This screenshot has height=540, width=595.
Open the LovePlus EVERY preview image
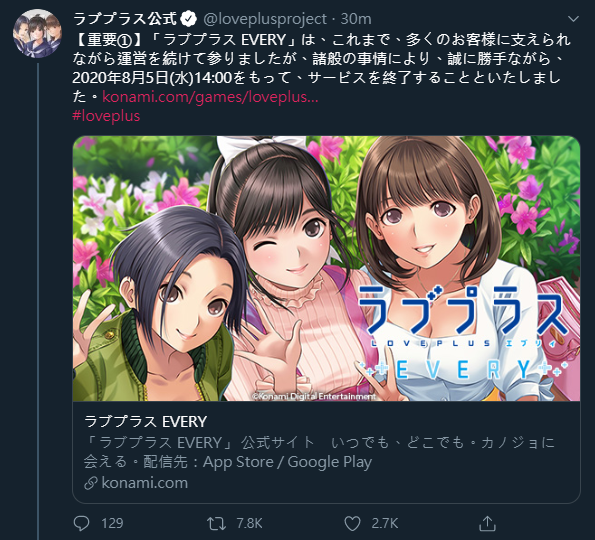point(326,268)
